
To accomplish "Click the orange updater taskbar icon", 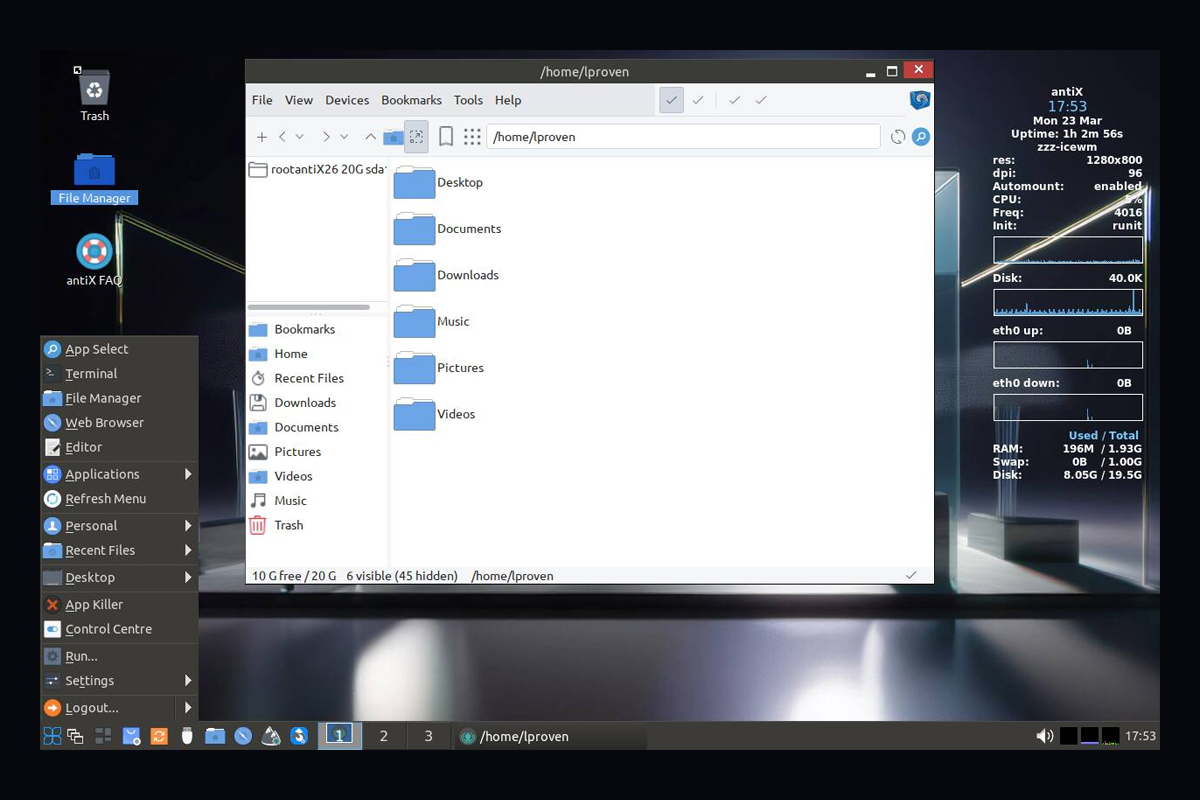I will (x=158, y=736).
